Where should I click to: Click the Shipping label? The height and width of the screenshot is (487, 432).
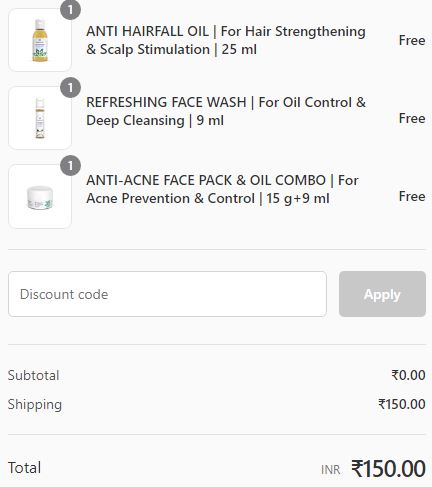tap(35, 404)
